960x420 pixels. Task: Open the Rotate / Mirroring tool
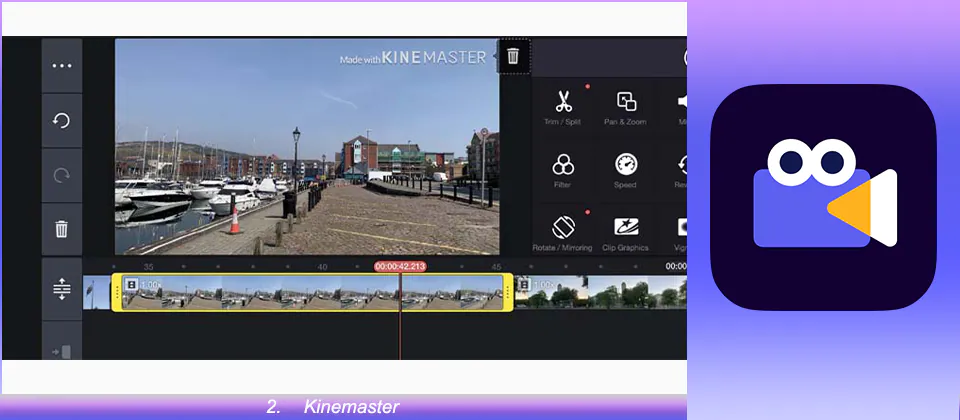point(563,233)
